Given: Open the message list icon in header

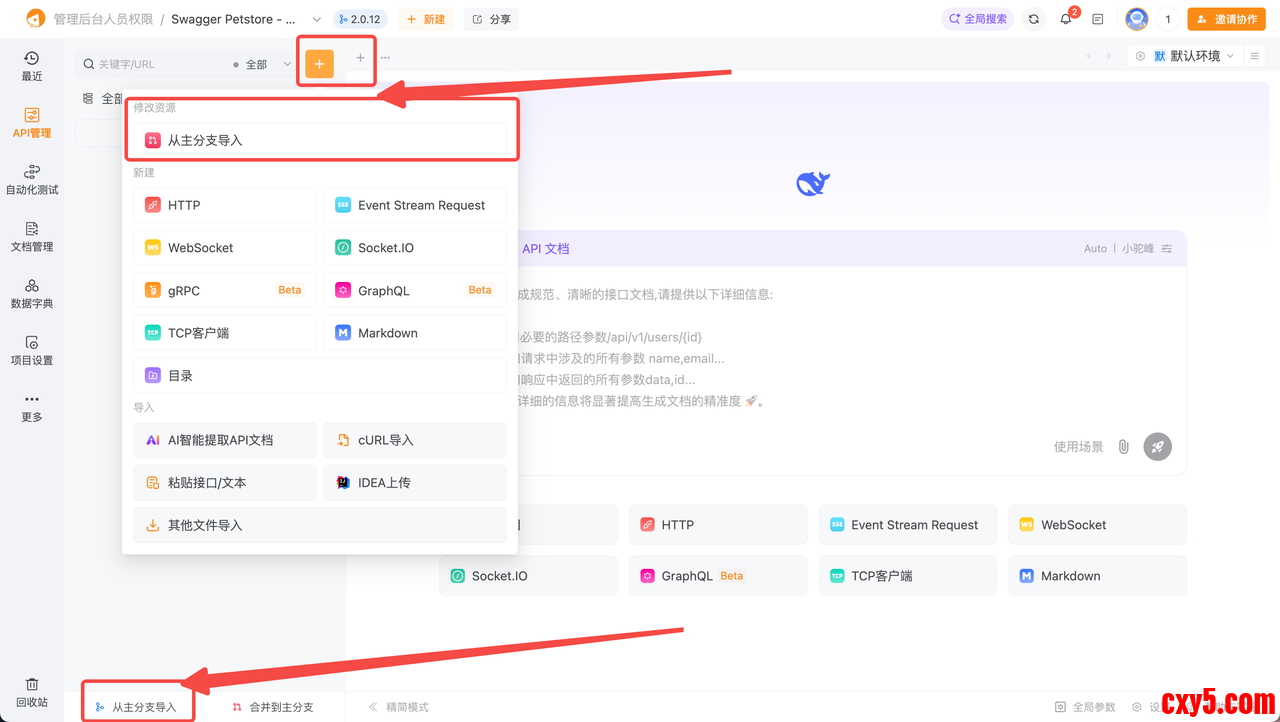Looking at the screenshot, I should click(x=1098, y=19).
